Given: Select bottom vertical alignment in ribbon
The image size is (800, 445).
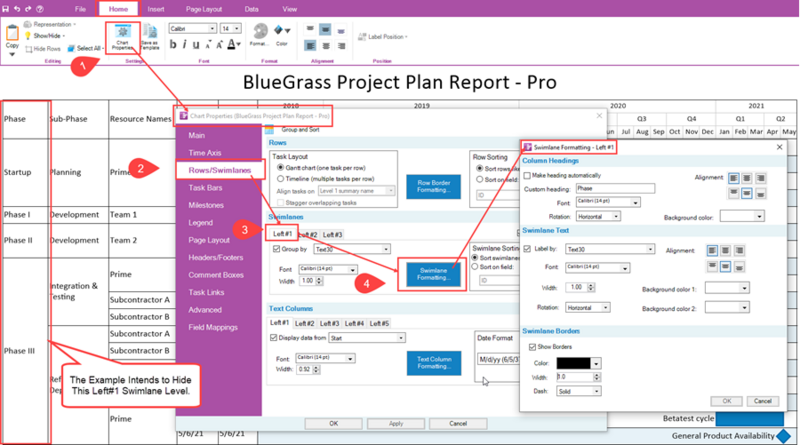Looking at the screenshot, I should [x=341, y=30].
